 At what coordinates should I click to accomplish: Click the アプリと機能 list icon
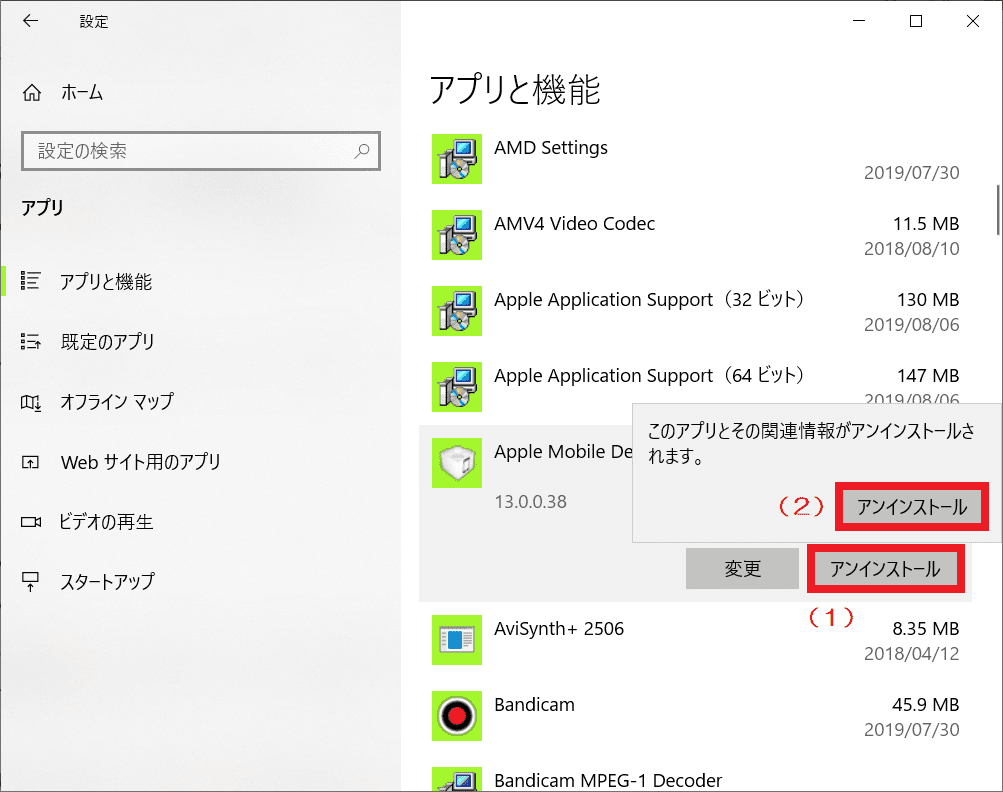(x=31, y=281)
